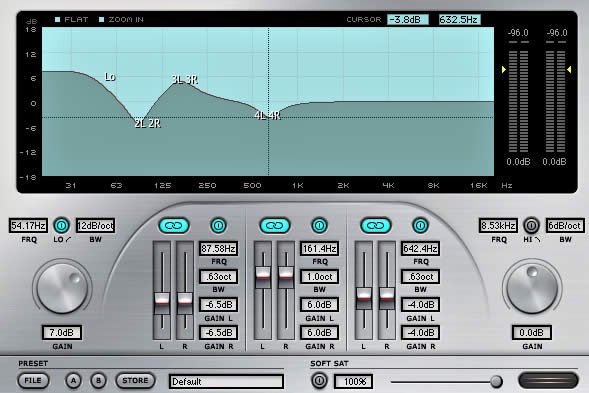
Task: Toggle the SOFT SAT power button
Action: pos(319,381)
